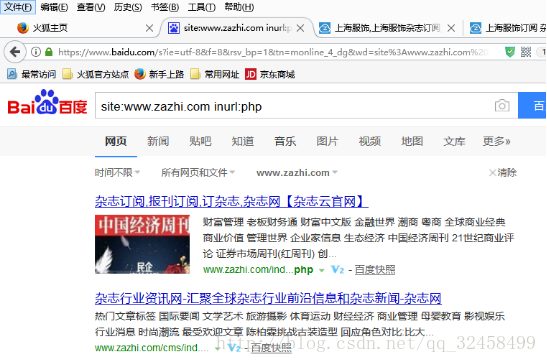
Task: Expand the 所有网页和文件 filter dropdown
Action: pyautogui.click(x=198, y=173)
